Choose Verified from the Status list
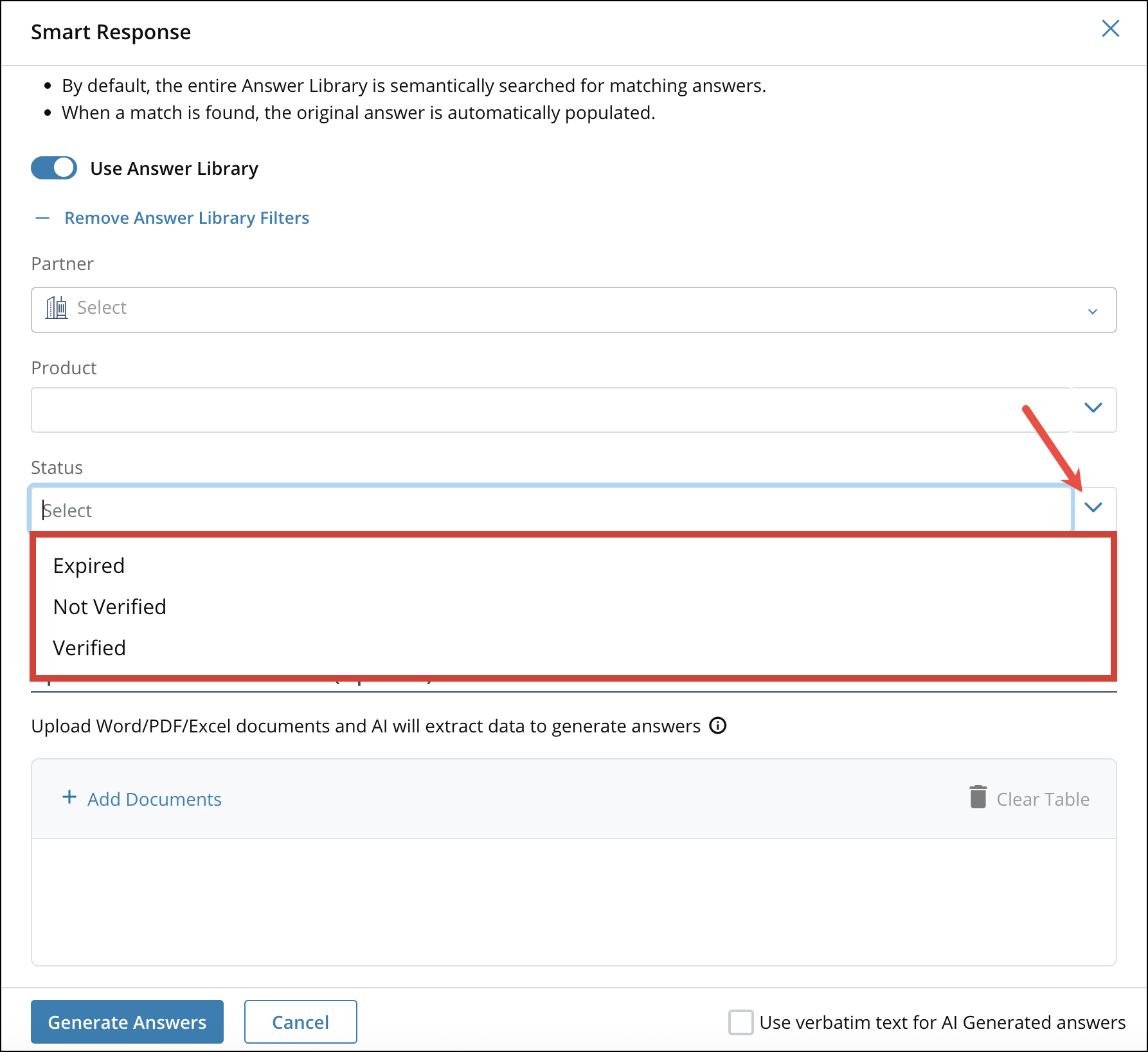The image size is (1148, 1052). point(89,648)
